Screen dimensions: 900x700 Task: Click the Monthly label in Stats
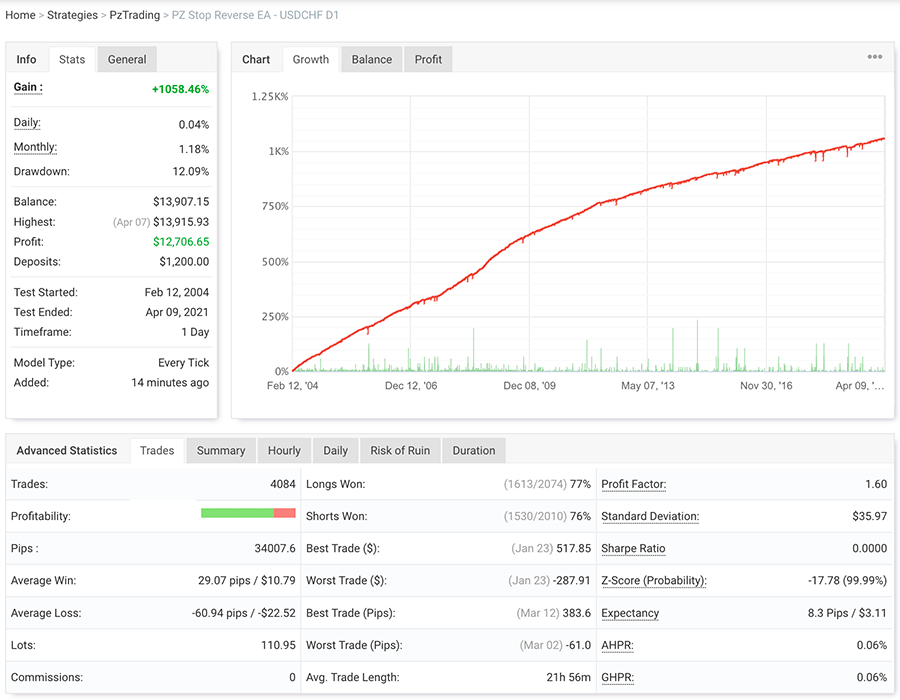click(36, 147)
